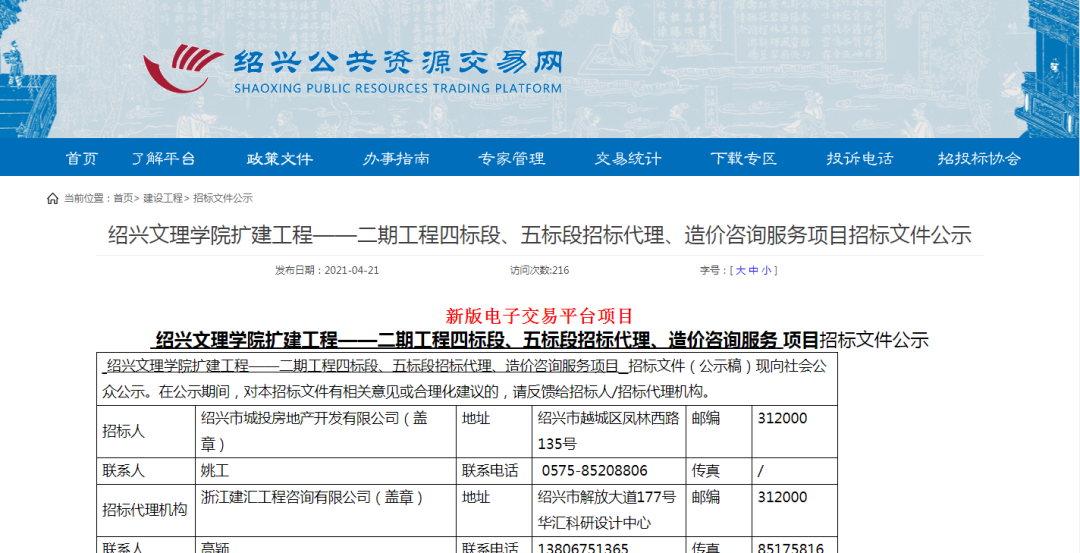Open 投诉电话 navigation item

860,158
